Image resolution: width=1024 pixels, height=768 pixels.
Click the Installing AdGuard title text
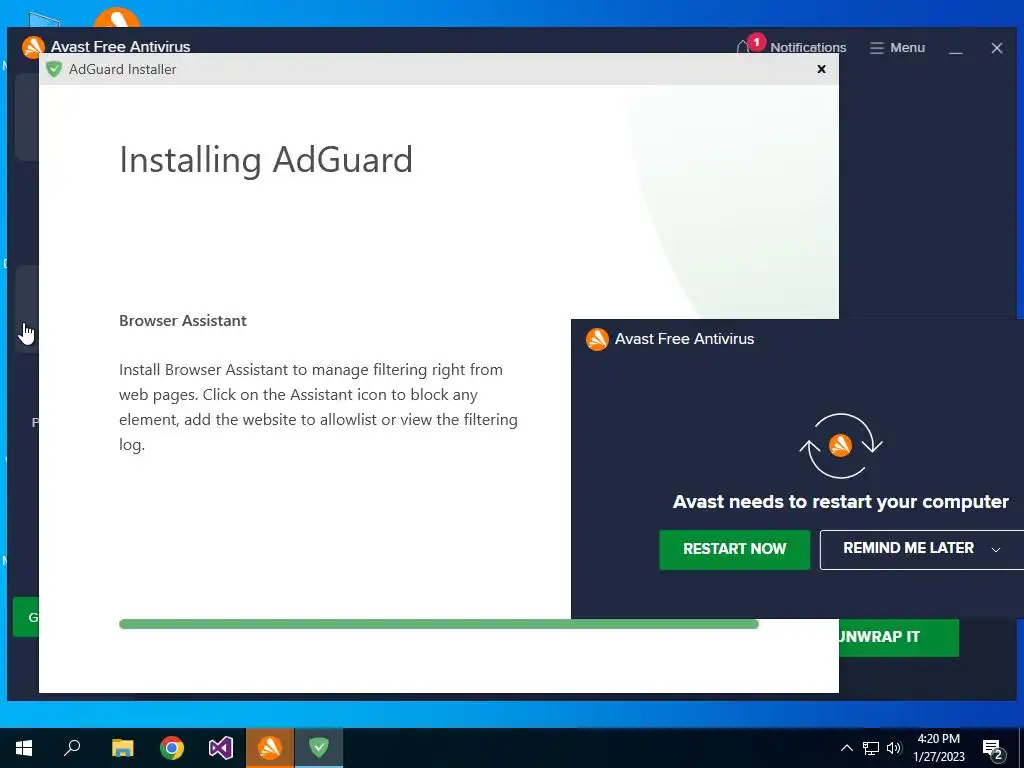tap(266, 160)
